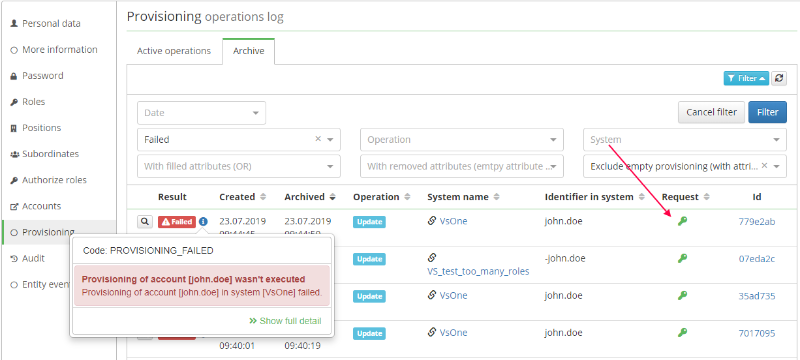Open the Operation filter dropdown
The image size is (800, 360).
[x=462, y=139]
